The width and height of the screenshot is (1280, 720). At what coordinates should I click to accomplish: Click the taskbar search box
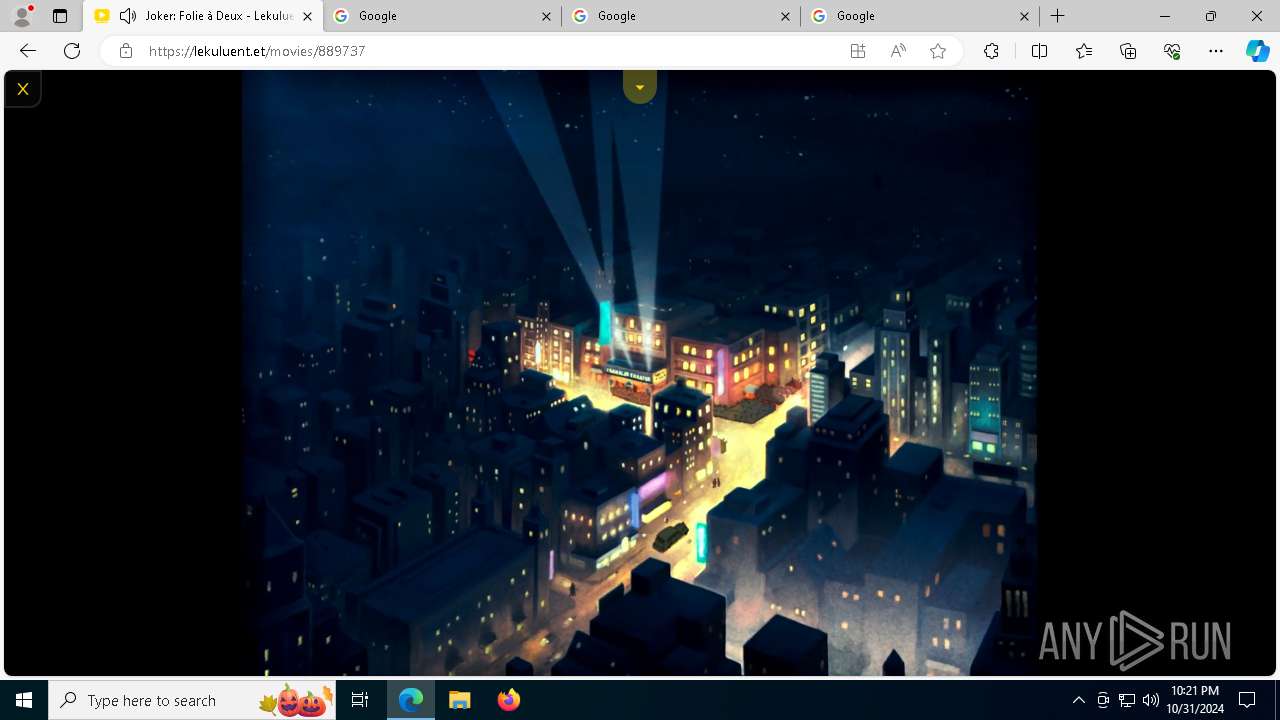[x=192, y=700]
